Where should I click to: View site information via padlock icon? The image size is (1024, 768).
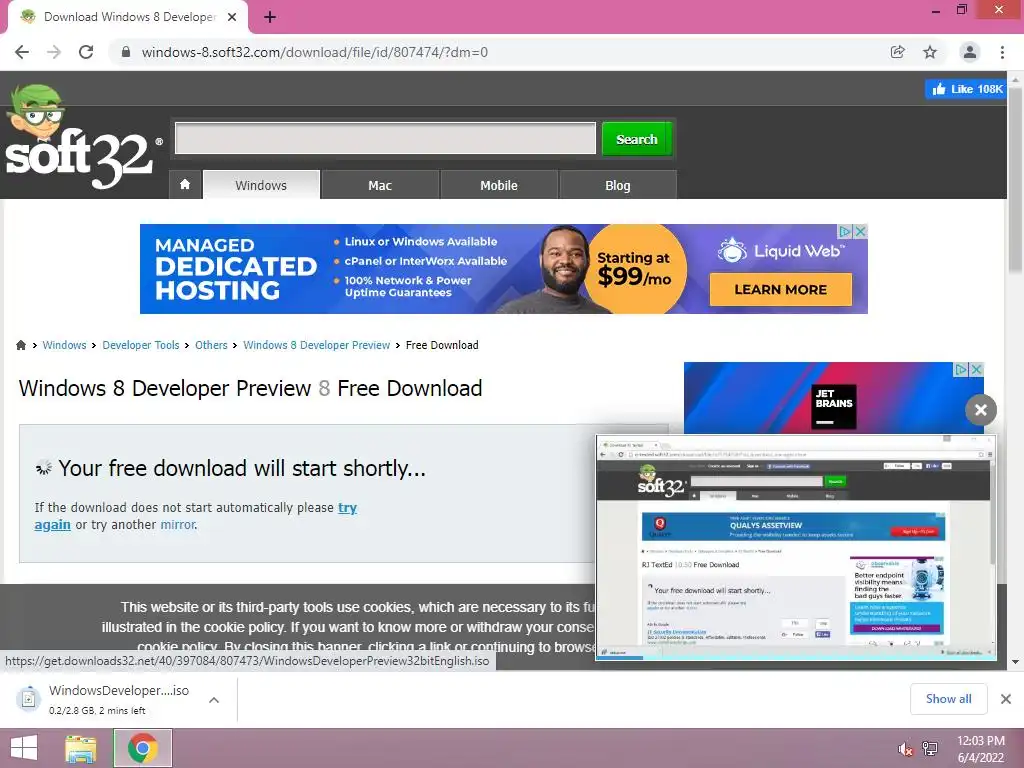(126, 52)
